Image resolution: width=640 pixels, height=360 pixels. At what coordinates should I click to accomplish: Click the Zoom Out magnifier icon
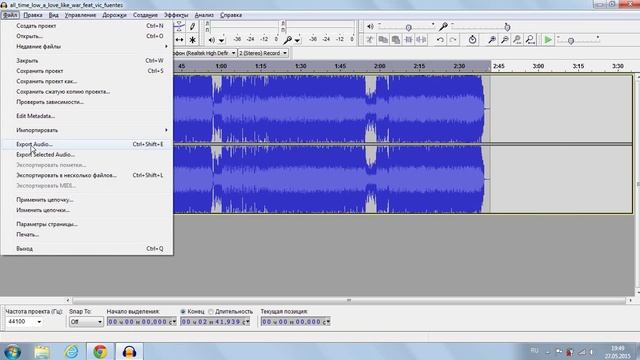(505, 40)
